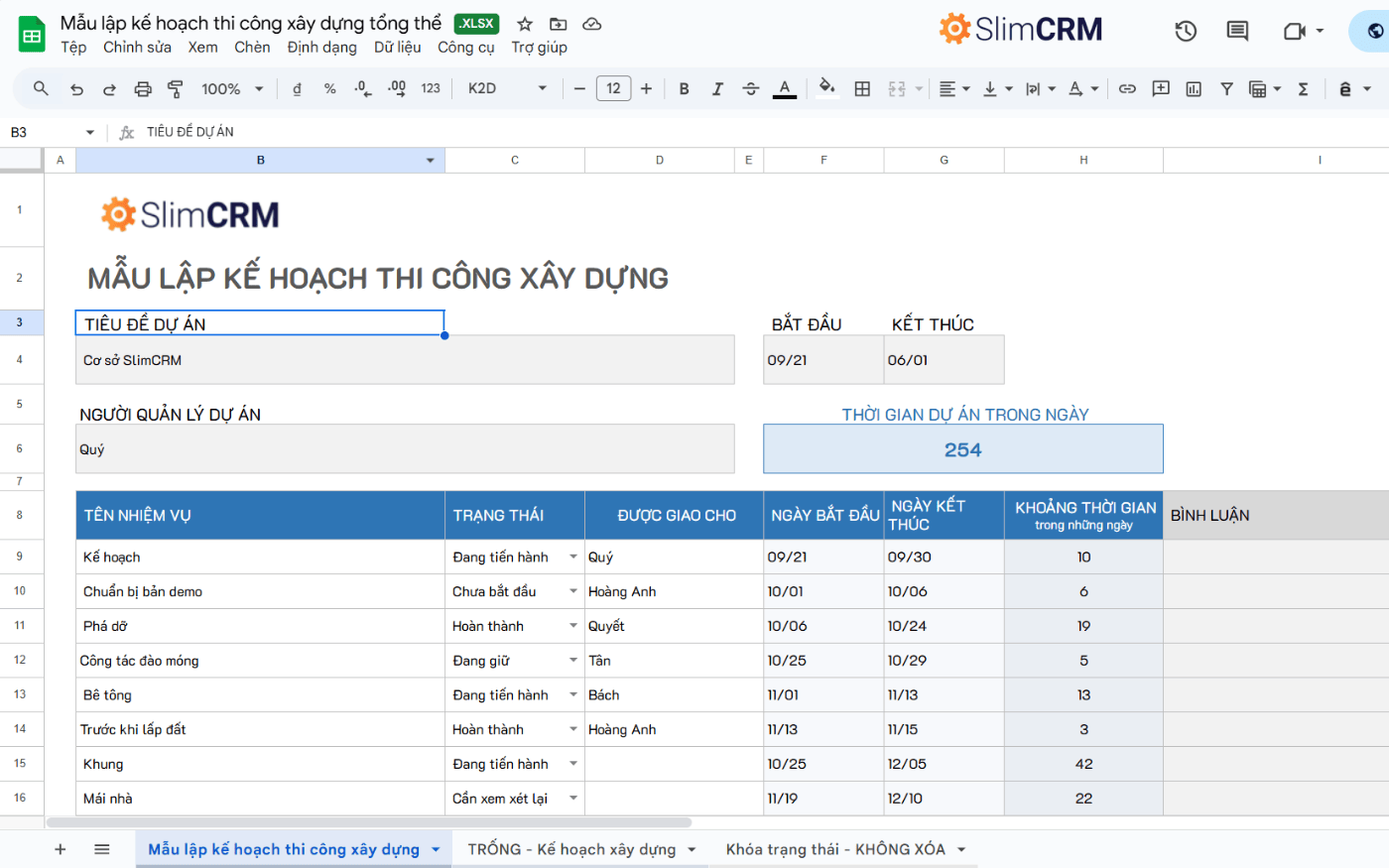The image size is (1389, 868).
Task: Open vertical align options
Action: click(997, 89)
